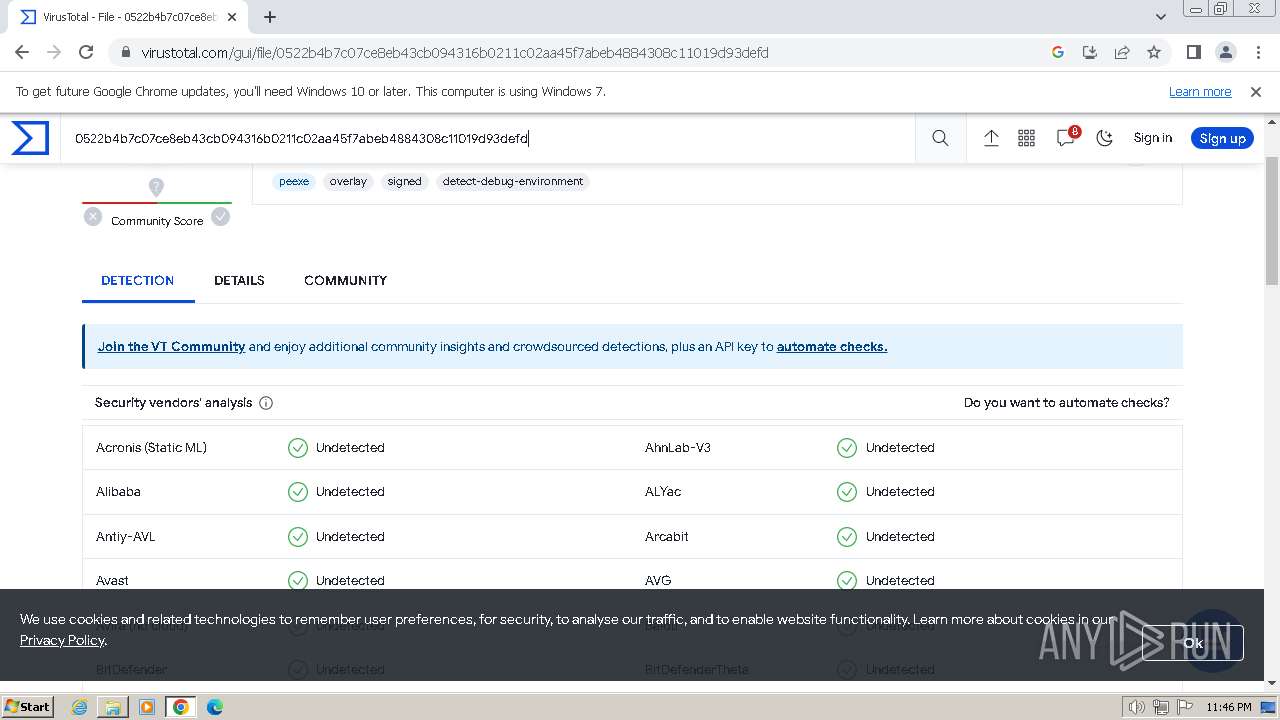Click Antiy-AVL vendor name
Viewport: 1280px width, 720px height.
(x=125, y=536)
